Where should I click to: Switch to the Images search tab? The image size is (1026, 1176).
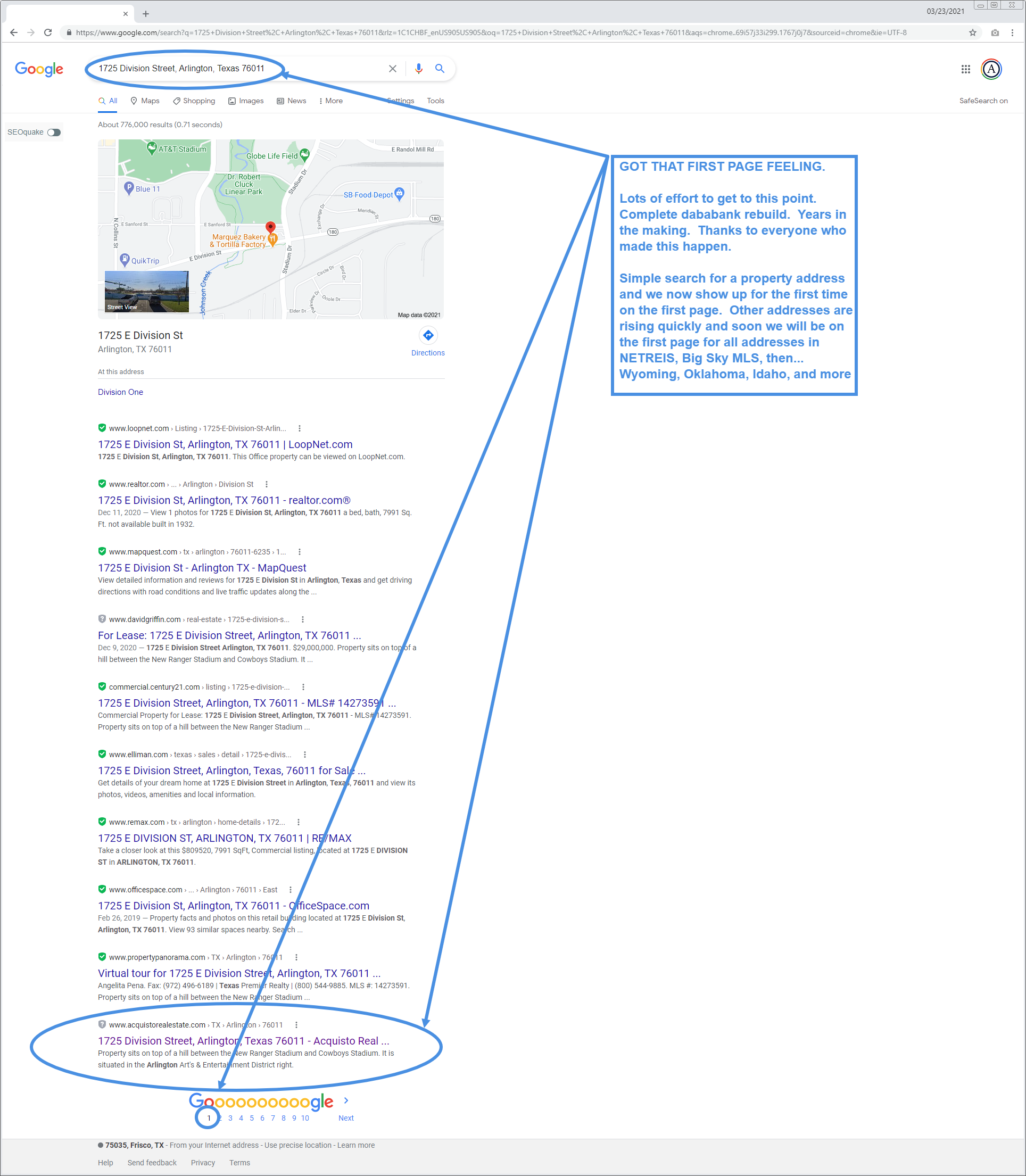[x=246, y=101]
